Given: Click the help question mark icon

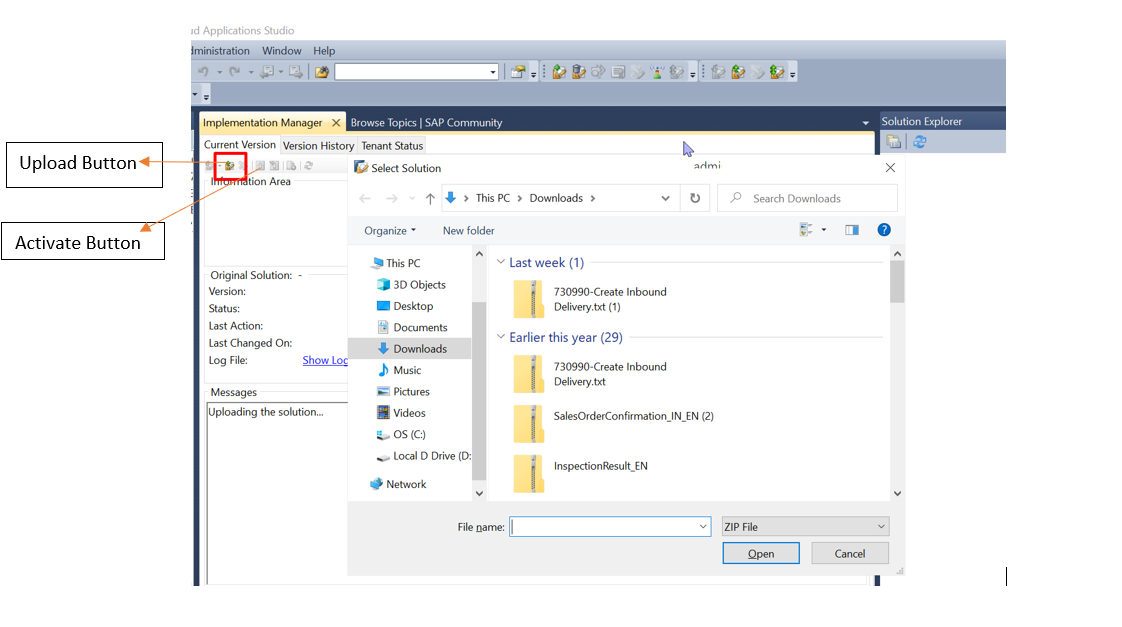Looking at the screenshot, I should pos(884,230).
